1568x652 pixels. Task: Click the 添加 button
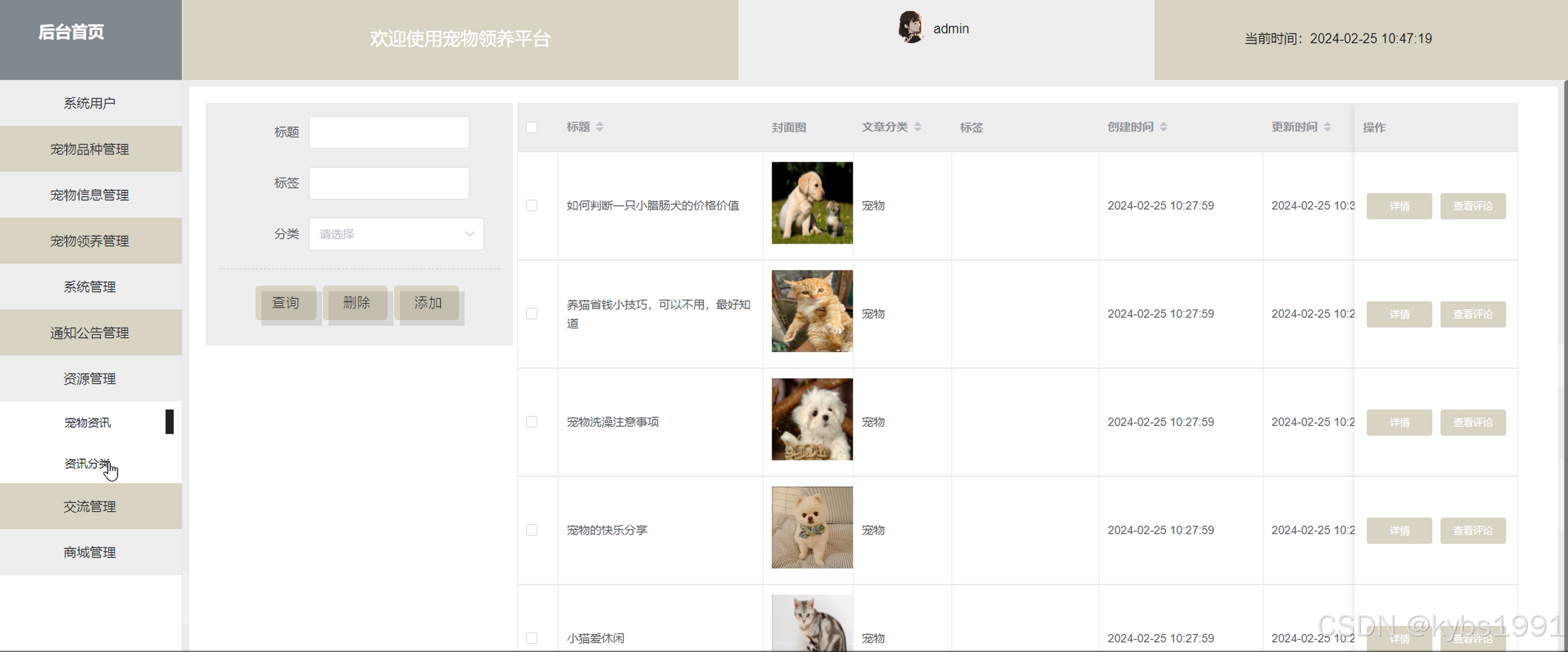427,303
